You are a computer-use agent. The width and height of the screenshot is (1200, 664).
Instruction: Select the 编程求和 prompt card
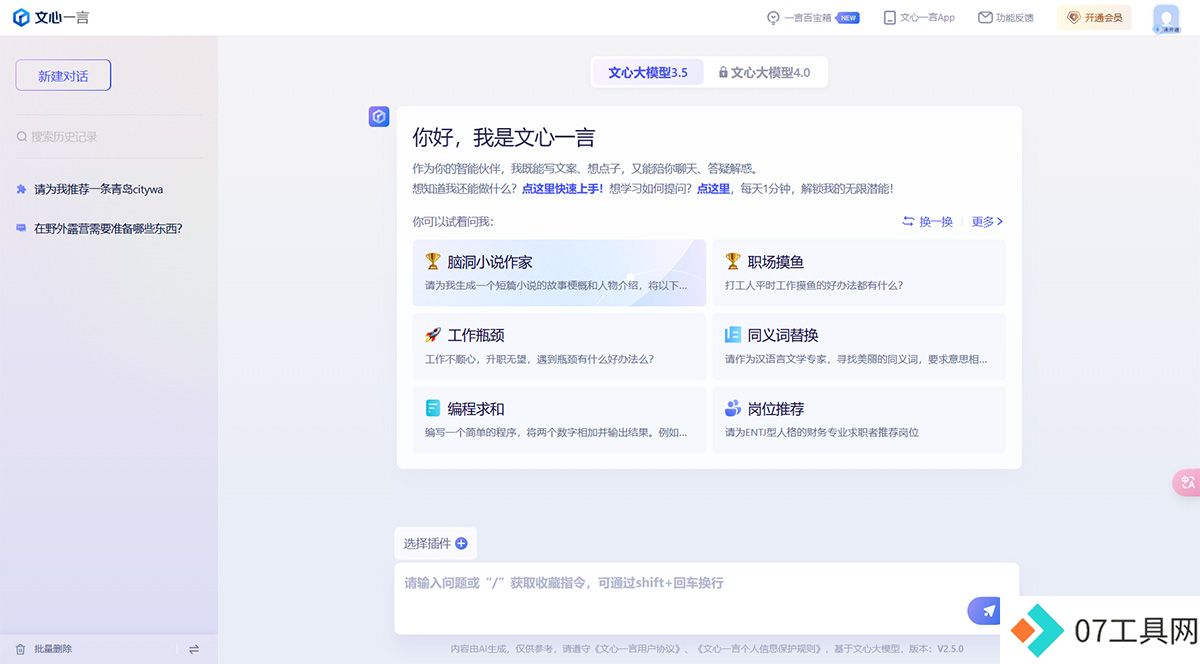click(x=559, y=420)
